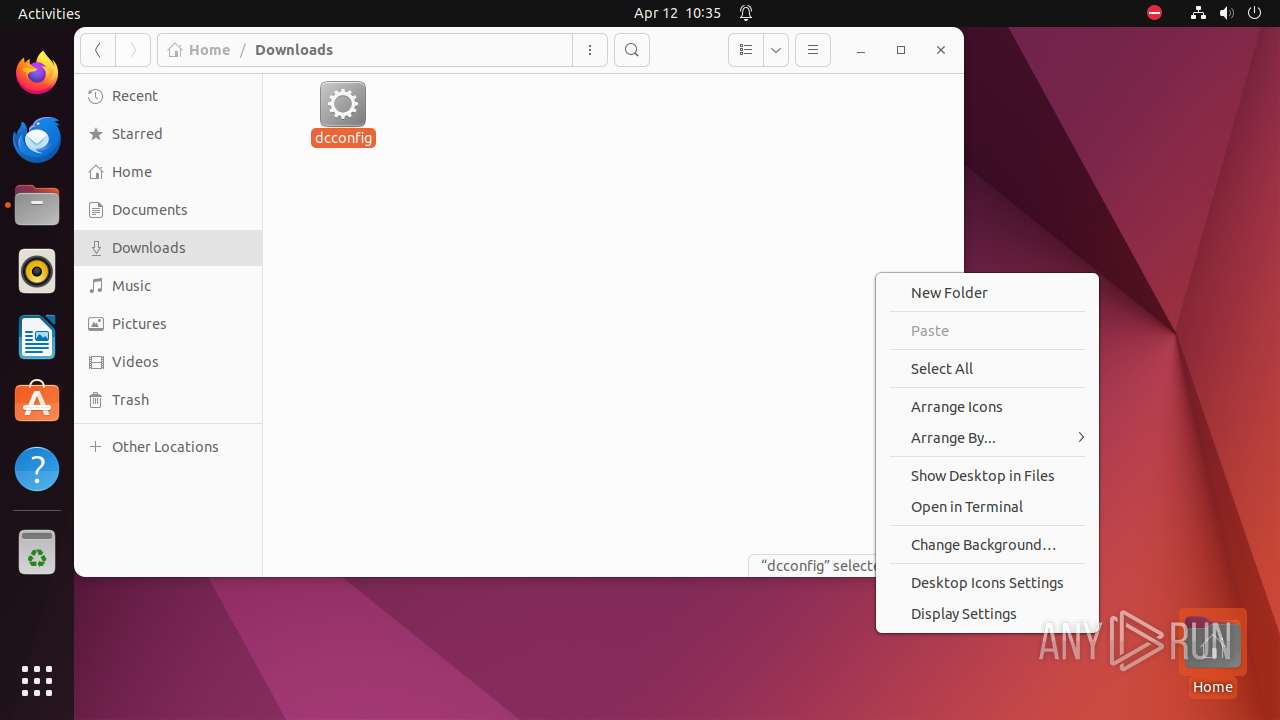Open the view options dropdown arrow
The width and height of the screenshot is (1280, 720).
[x=776, y=50]
